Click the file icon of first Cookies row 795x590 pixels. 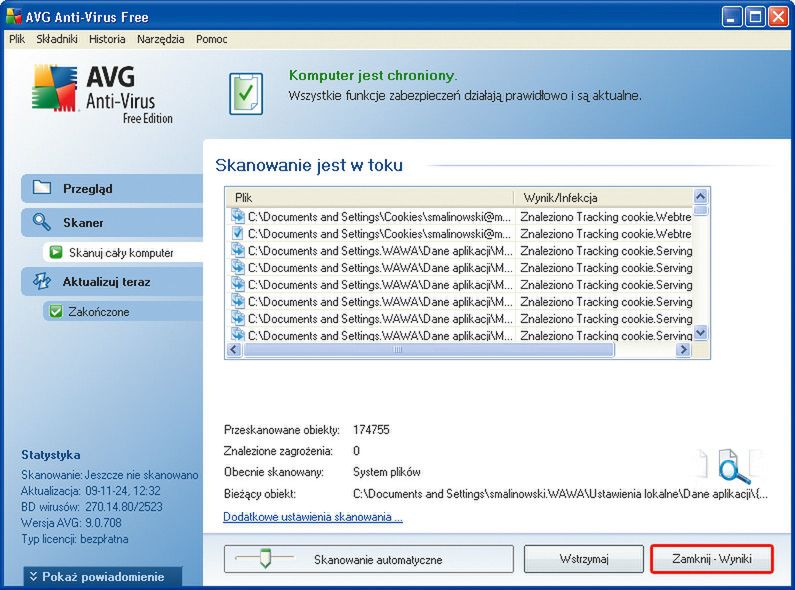[x=237, y=216]
